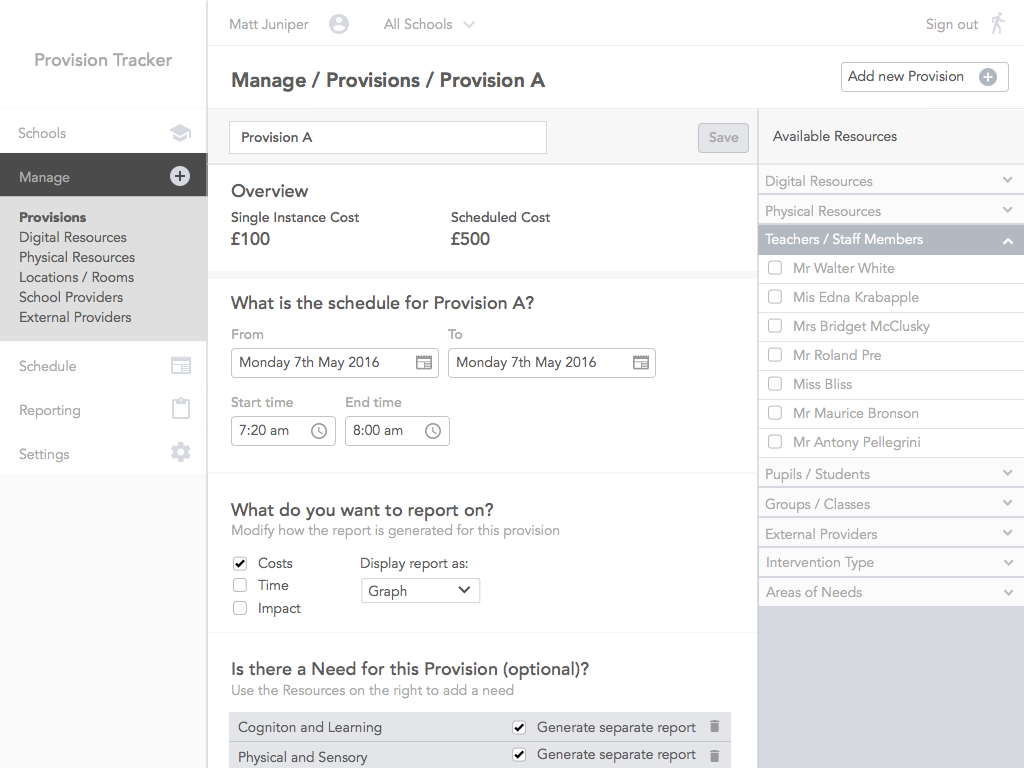Click clock icon in End time field
The width and height of the screenshot is (1024, 768).
(433, 431)
